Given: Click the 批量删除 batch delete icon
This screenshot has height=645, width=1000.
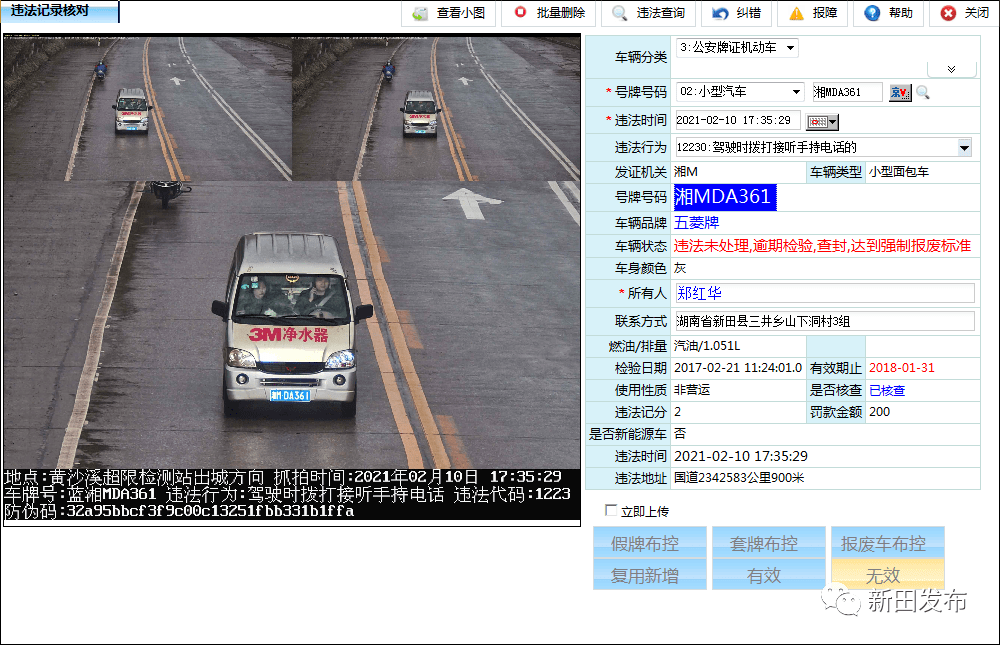Looking at the screenshot, I should tap(520, 13).
